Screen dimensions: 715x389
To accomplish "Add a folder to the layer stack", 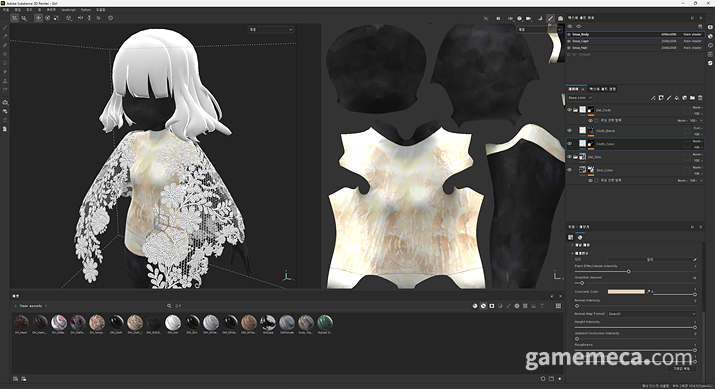I will [692, 98].
